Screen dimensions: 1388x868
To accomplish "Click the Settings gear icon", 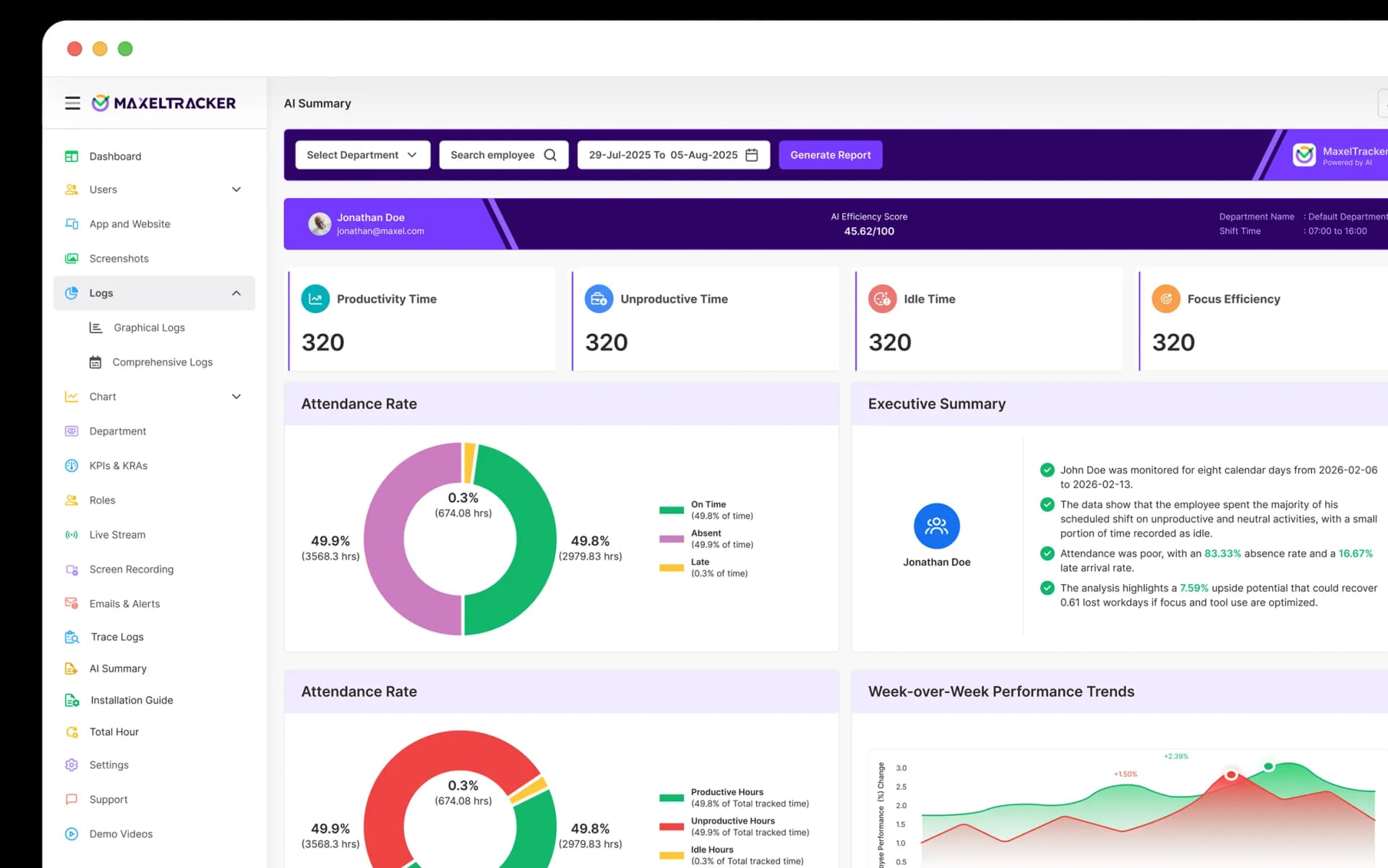I will coord(72,765).
